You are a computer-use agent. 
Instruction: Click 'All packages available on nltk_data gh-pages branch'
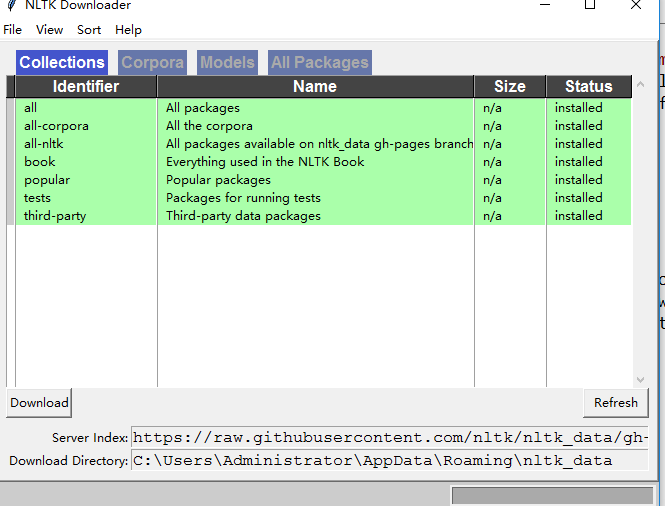pos(319,144)
